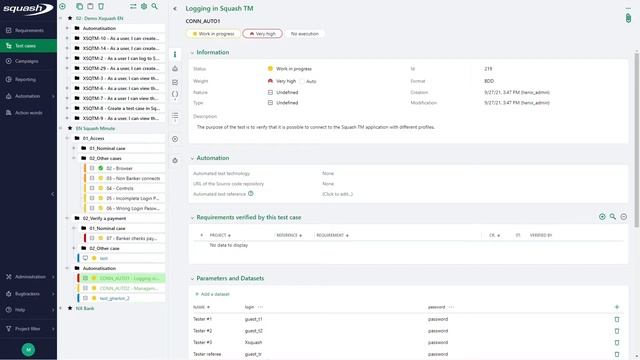
Task: Collapse the Automation section
Action: tap(192, 158)
